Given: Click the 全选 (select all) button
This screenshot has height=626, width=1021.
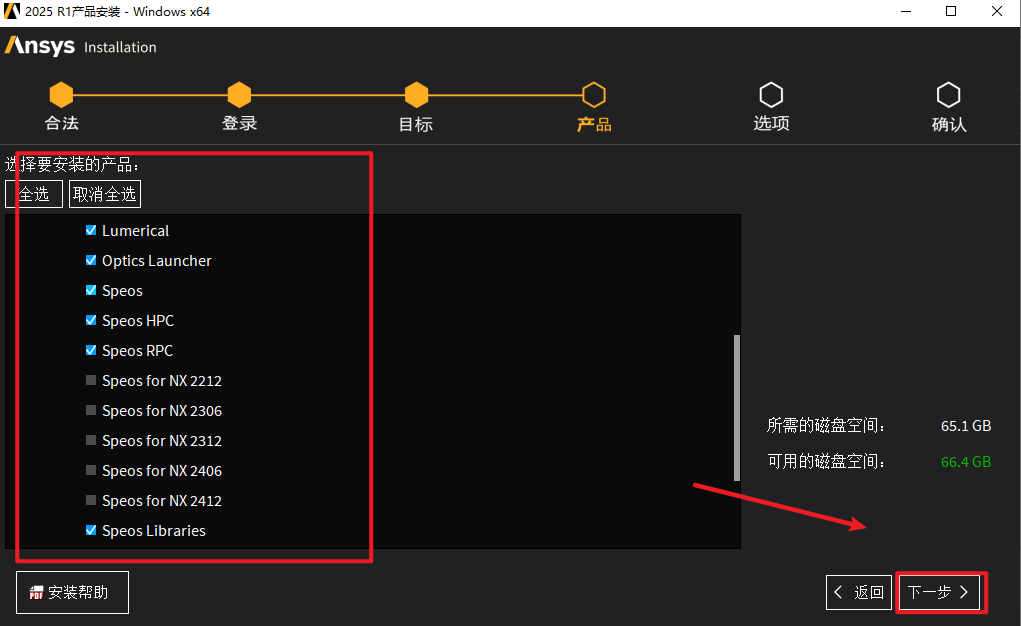Looking at the screenshot, I should (34, 194).
